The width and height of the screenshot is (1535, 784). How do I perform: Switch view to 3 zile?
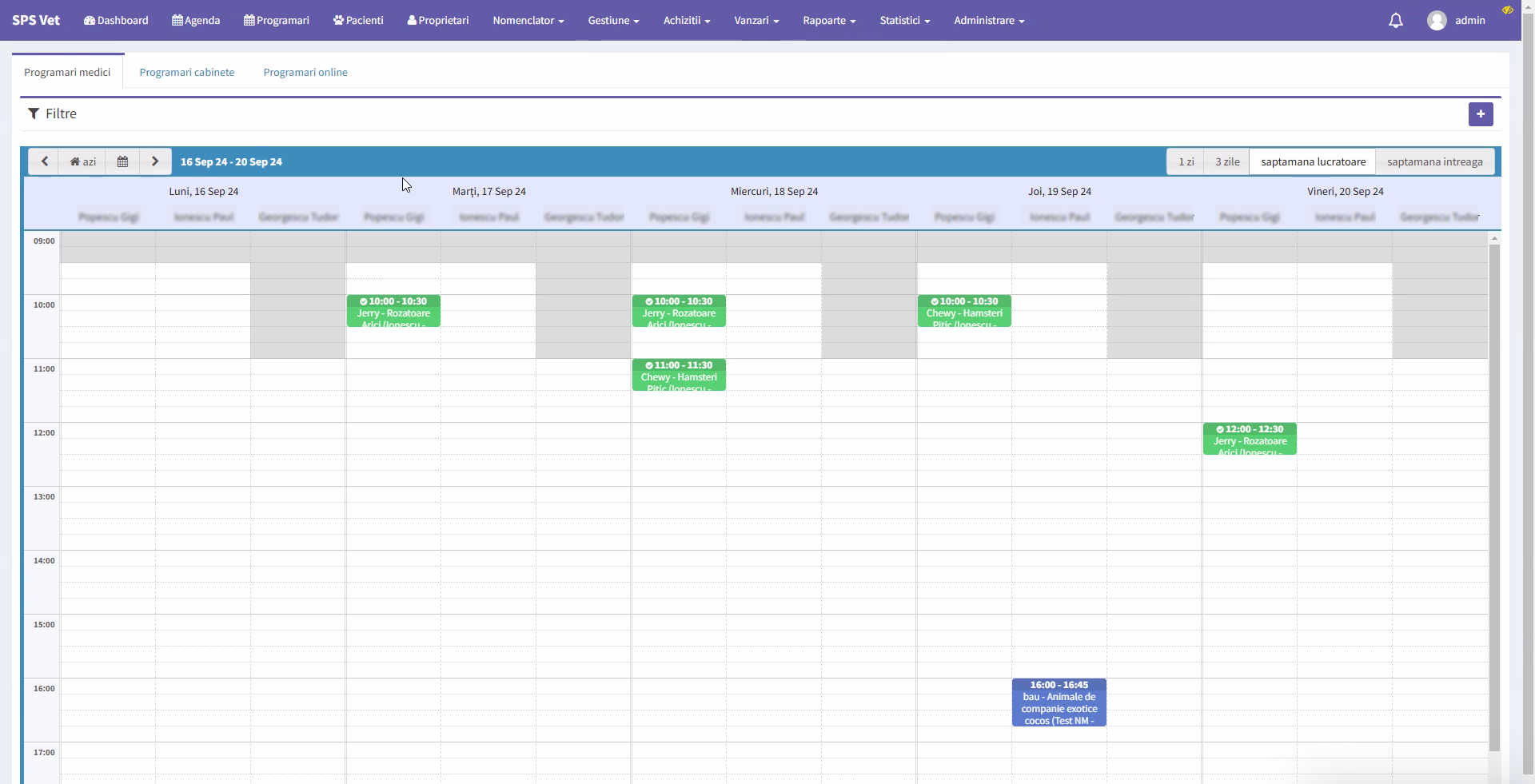coord(1227,161)
